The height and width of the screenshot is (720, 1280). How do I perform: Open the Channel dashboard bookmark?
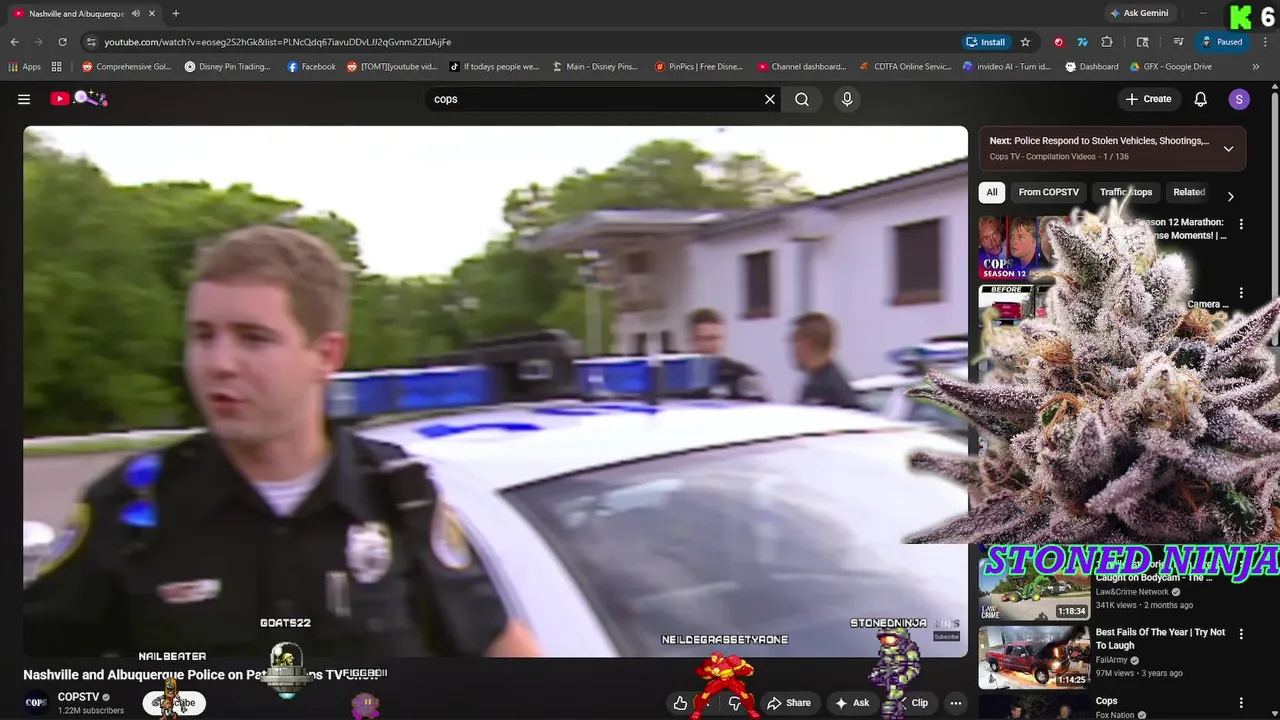pos(802,67)
